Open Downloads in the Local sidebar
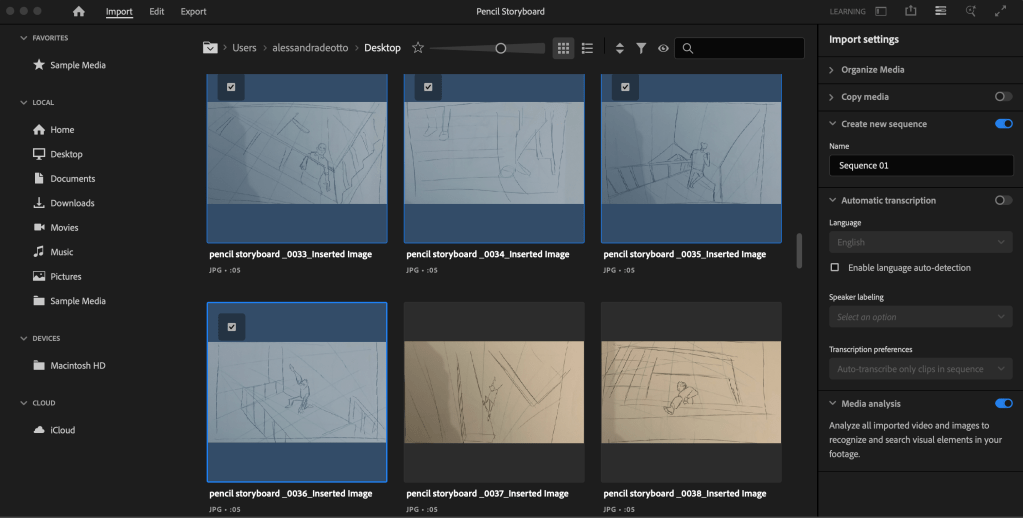This screenshot has width=1023, height=518. point(72,203)
